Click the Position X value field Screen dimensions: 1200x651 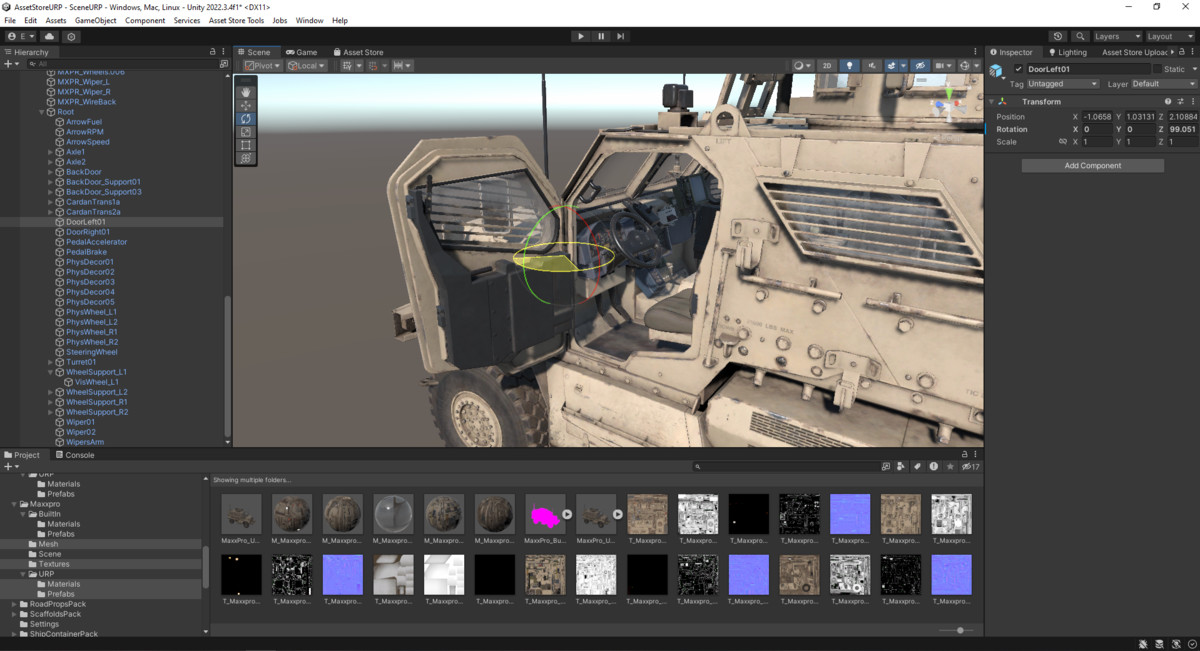pos(1097,116)
